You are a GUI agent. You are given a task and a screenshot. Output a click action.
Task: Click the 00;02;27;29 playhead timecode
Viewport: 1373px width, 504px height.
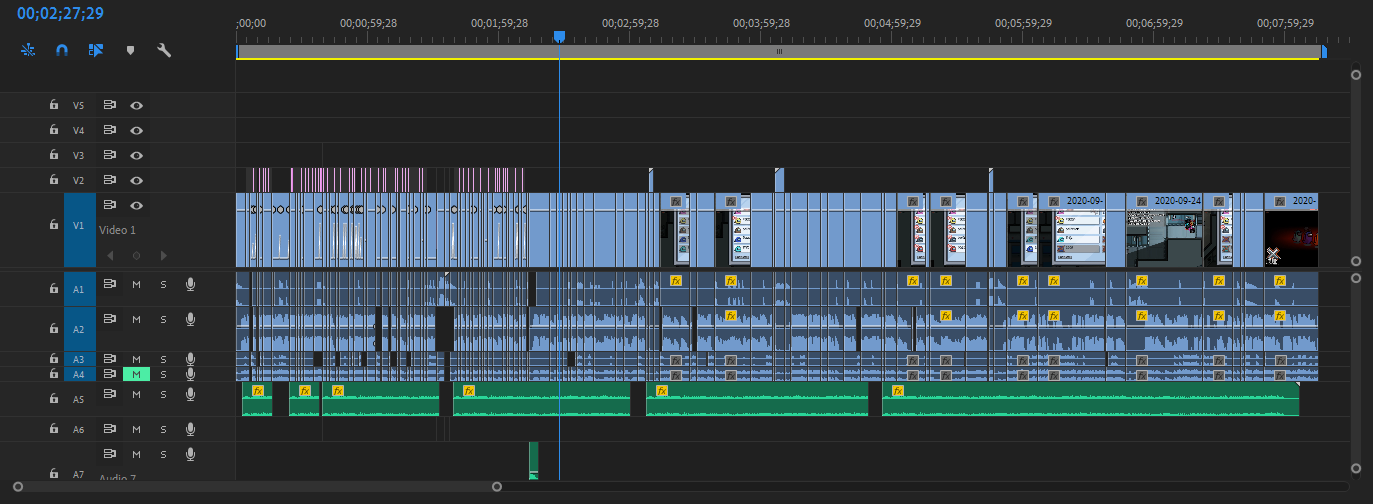point(59,14)
